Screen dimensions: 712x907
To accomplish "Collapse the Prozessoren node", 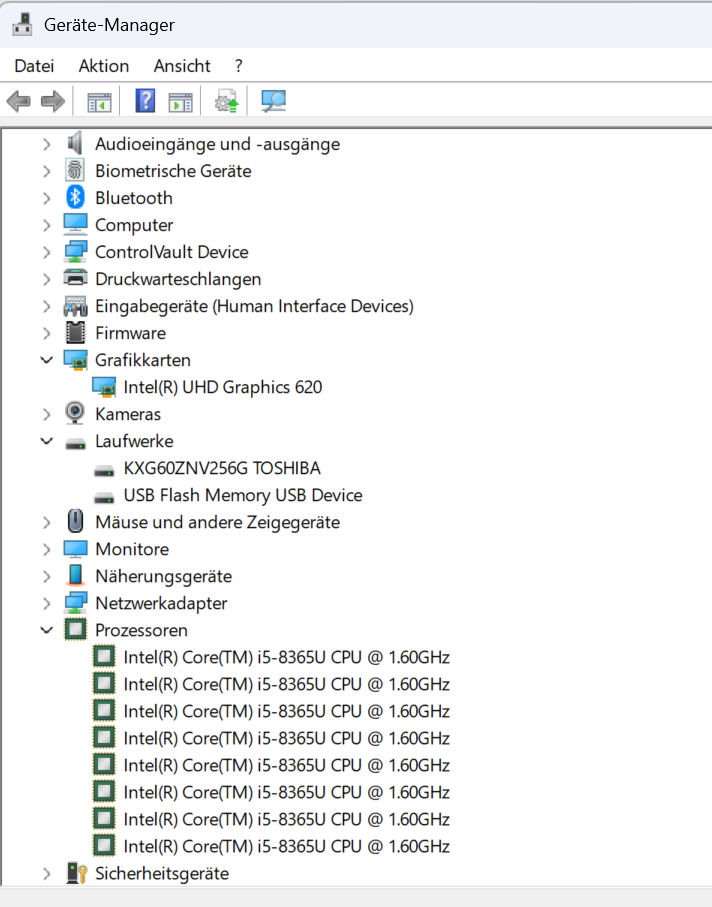I will pos(47,630).
